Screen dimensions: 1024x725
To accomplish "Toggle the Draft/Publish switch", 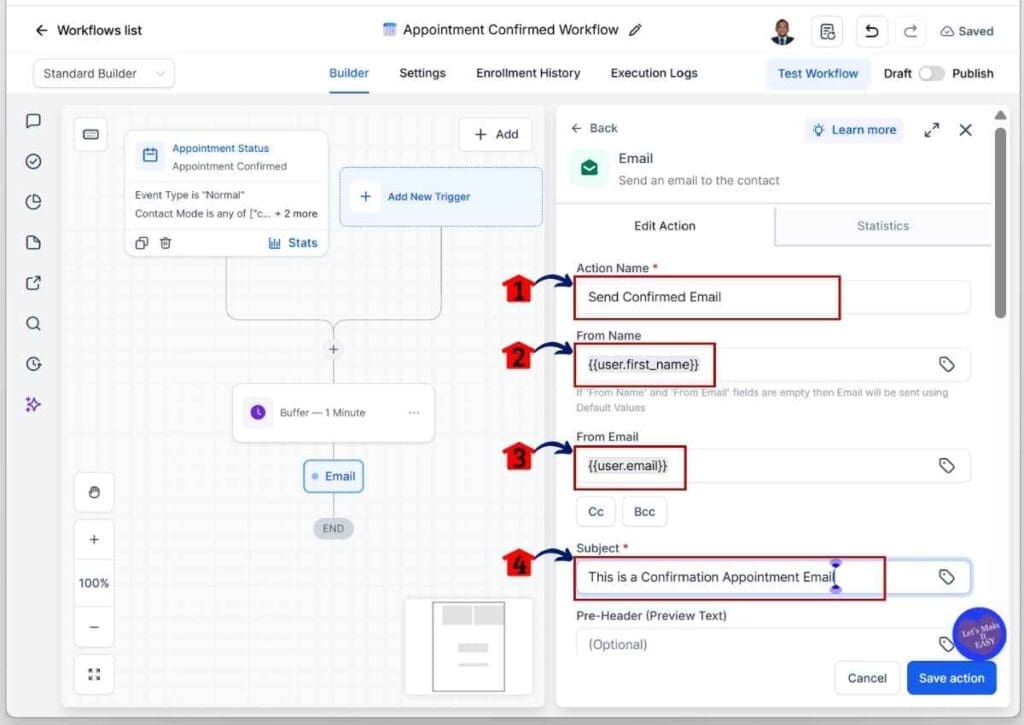I will 931,74.
